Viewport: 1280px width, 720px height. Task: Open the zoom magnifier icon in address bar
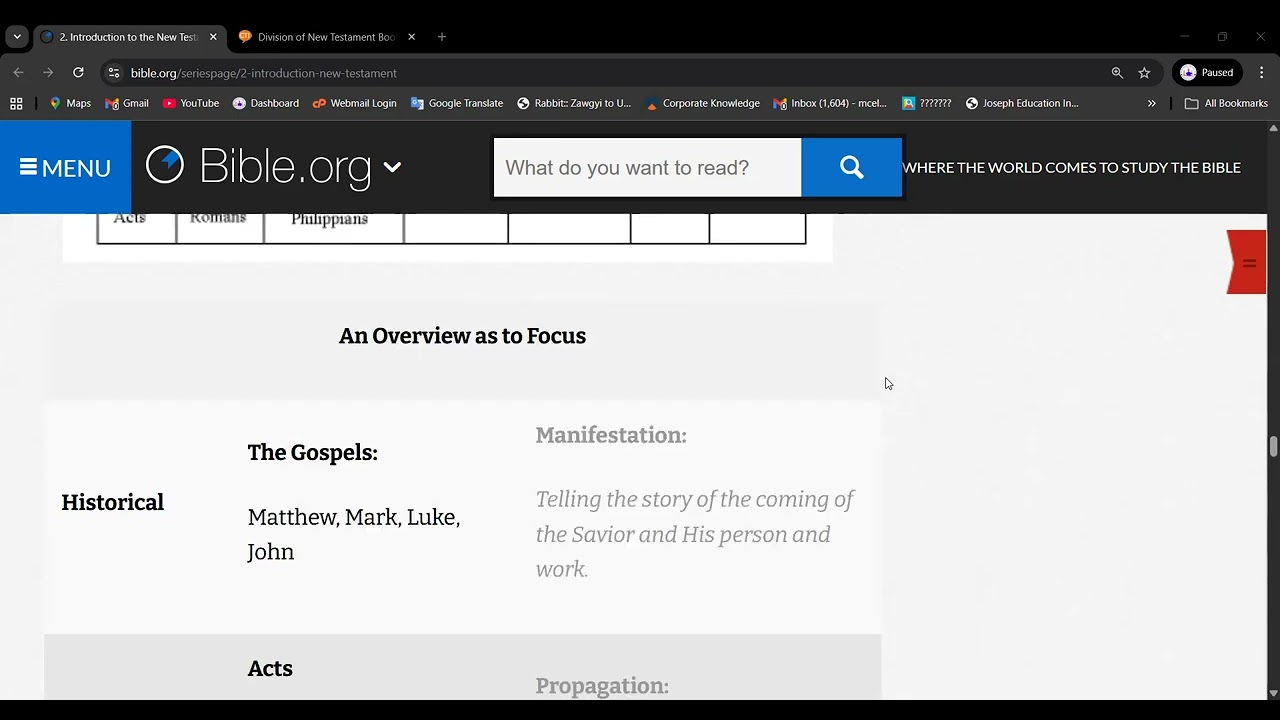[1117, 73]
